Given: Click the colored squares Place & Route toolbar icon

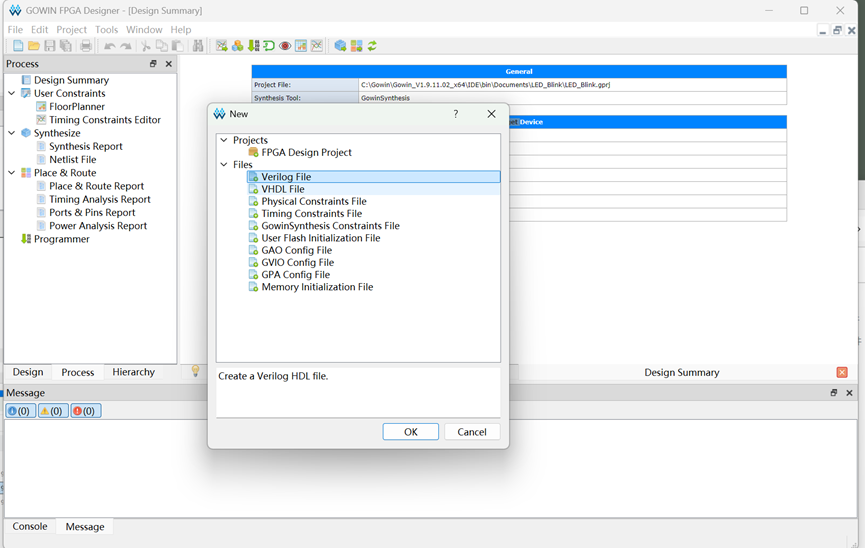Looking at the screenshot, I should click(x=356, y=46).
